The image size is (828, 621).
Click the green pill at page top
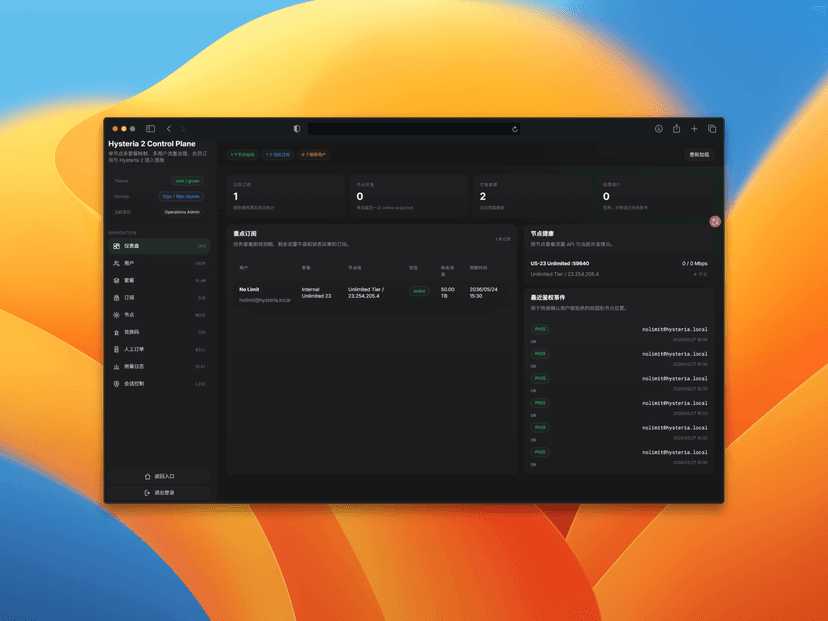242,155
